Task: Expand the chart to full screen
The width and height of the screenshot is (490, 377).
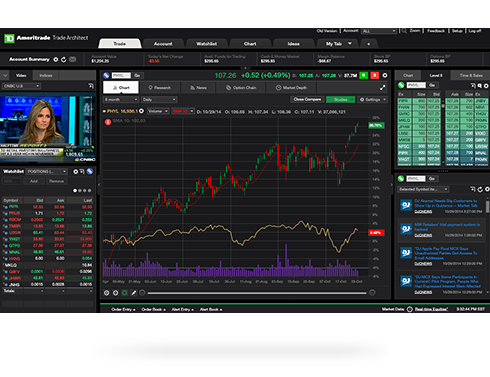Action: [x=383, y=88]
